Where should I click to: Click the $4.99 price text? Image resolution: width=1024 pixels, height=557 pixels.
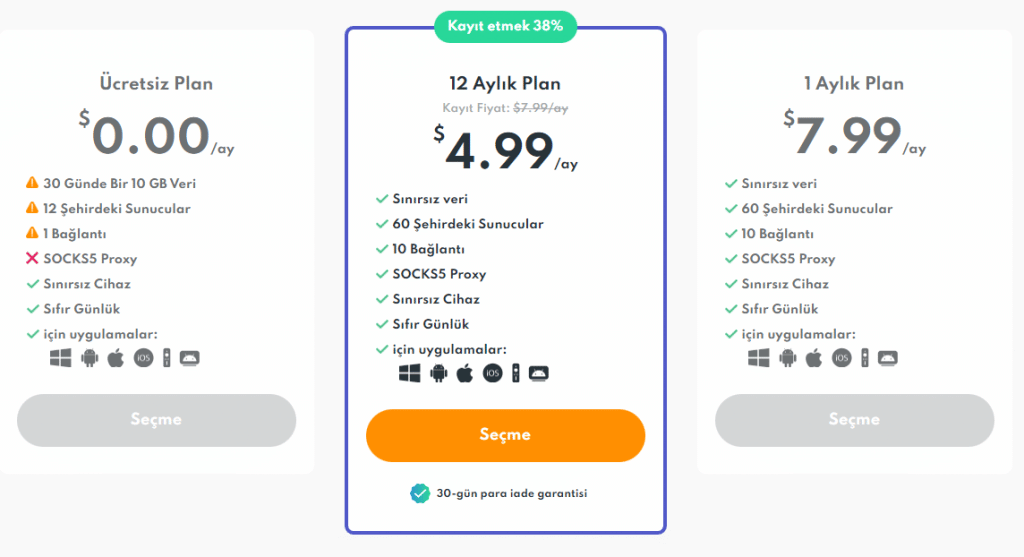tap(505, 150)
